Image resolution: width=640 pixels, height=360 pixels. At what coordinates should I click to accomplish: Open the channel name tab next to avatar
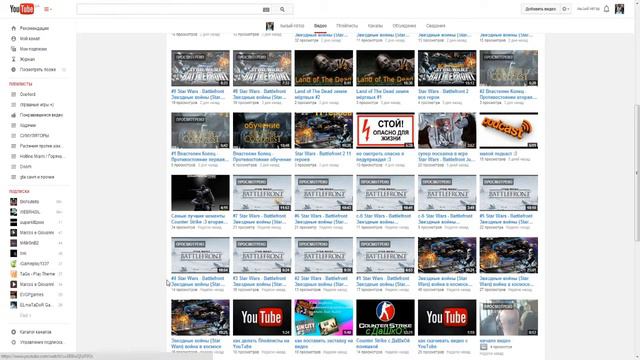pos(292,26)
